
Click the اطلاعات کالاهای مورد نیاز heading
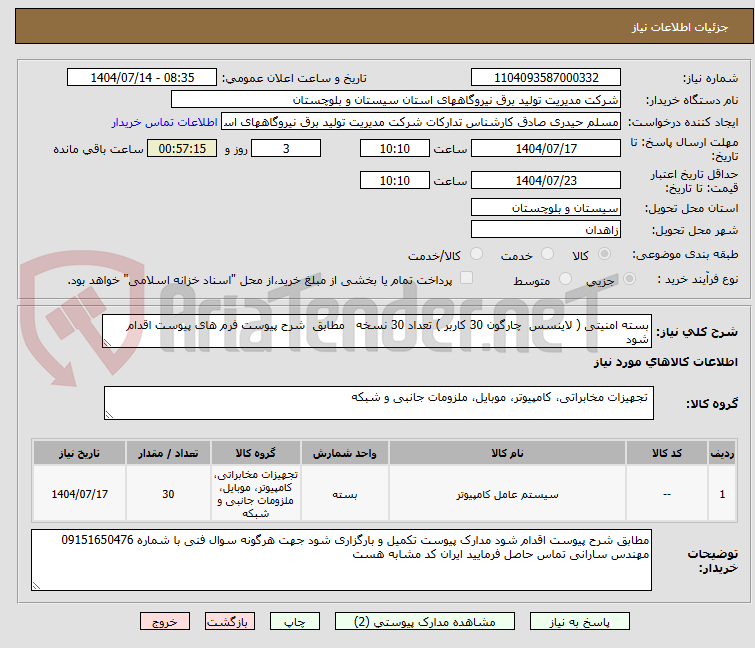[x=665, y=362]
